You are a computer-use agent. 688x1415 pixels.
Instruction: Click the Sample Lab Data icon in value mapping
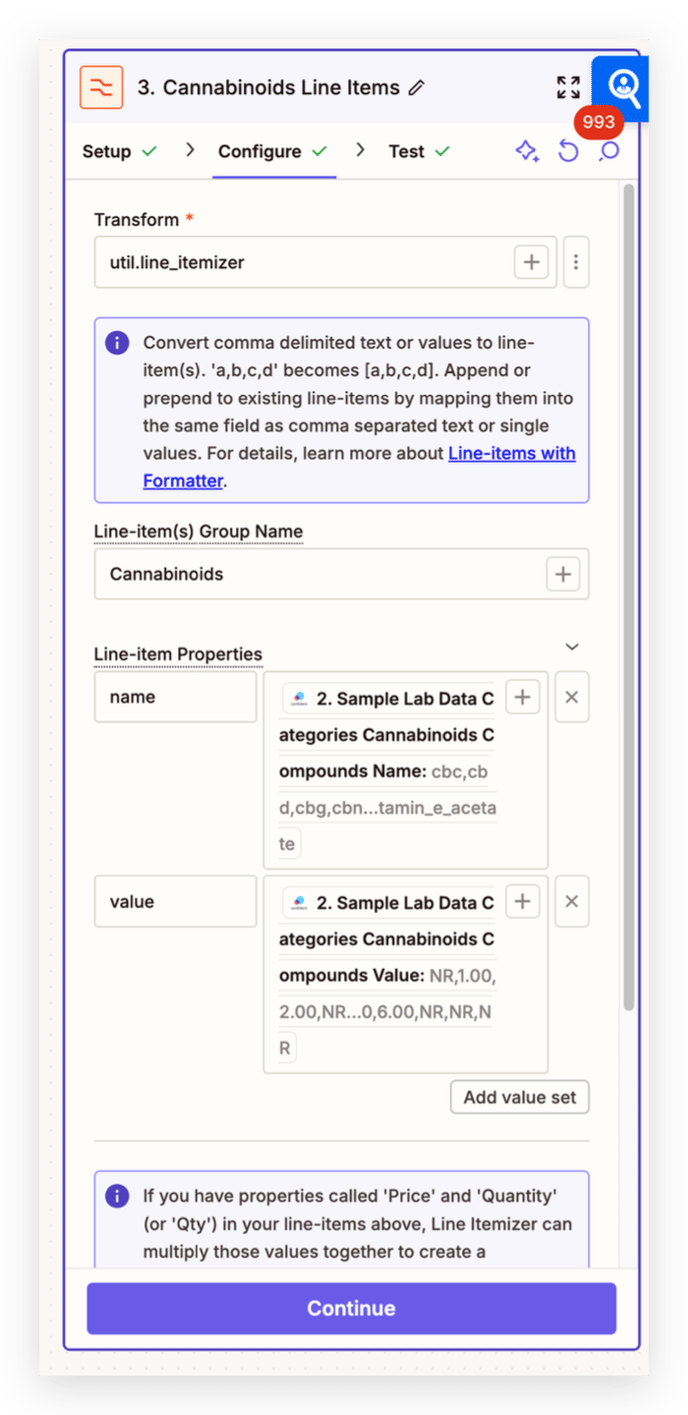(x=298, y=903)
